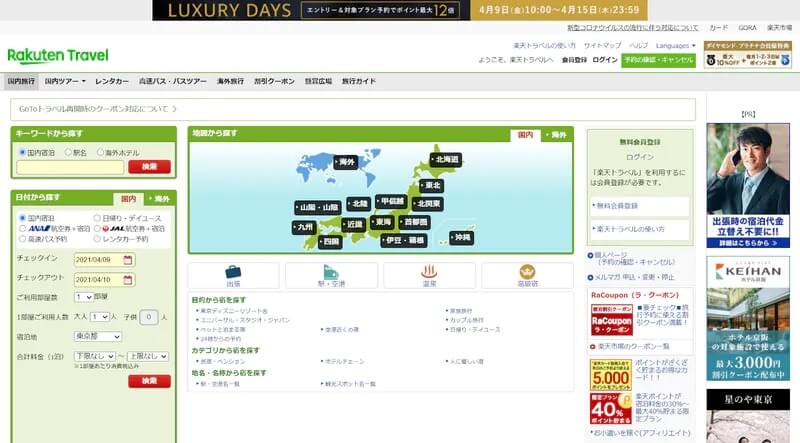Click the children count field
The image size is (800, 443).
[148, 317]
